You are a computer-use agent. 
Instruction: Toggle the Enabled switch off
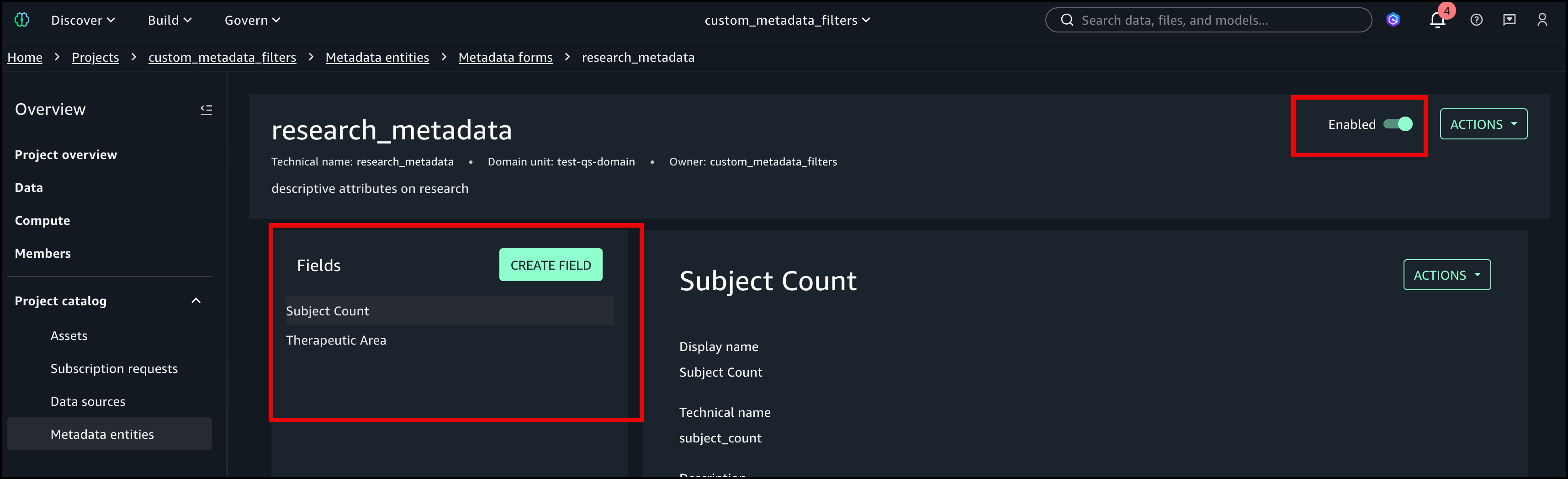pos(1398,124)
